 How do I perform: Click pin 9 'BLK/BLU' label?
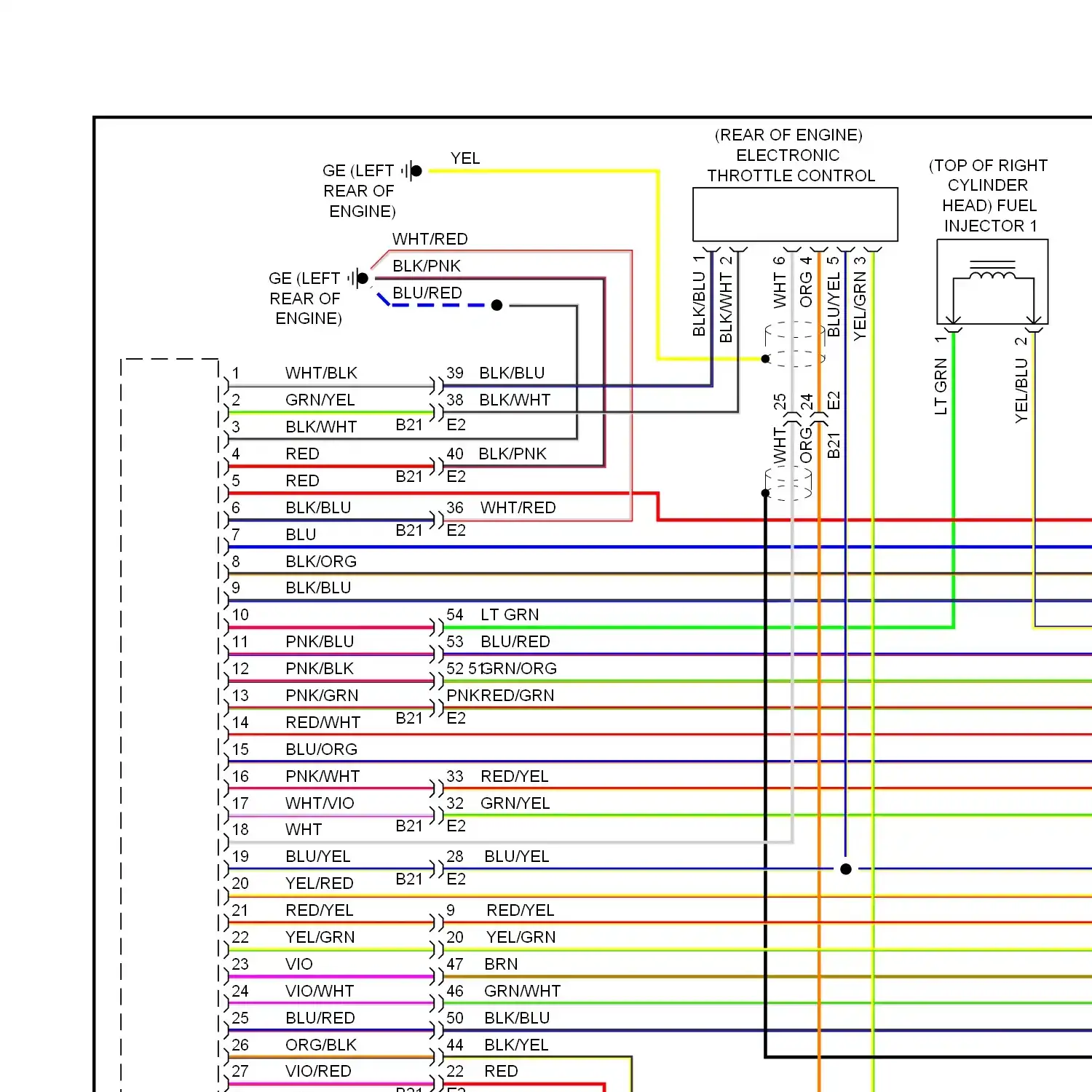pyautogui.click(x=318, y=587)
